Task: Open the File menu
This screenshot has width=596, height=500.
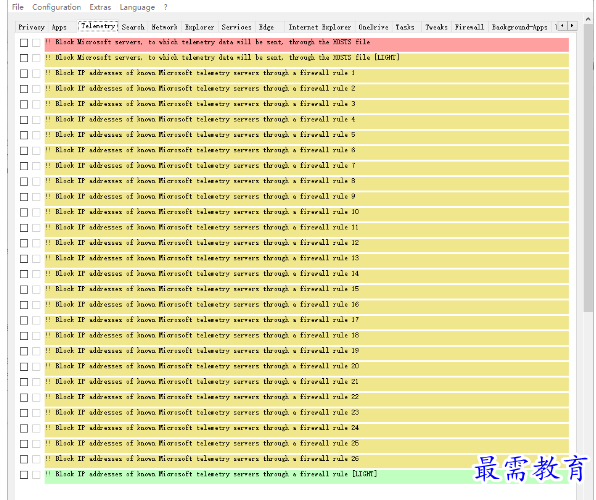Action: pyautogui.click(x=17, y=7)
